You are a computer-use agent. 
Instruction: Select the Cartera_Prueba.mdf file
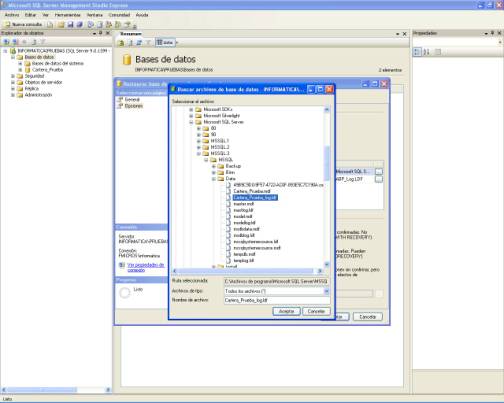(x=252, y=191)
